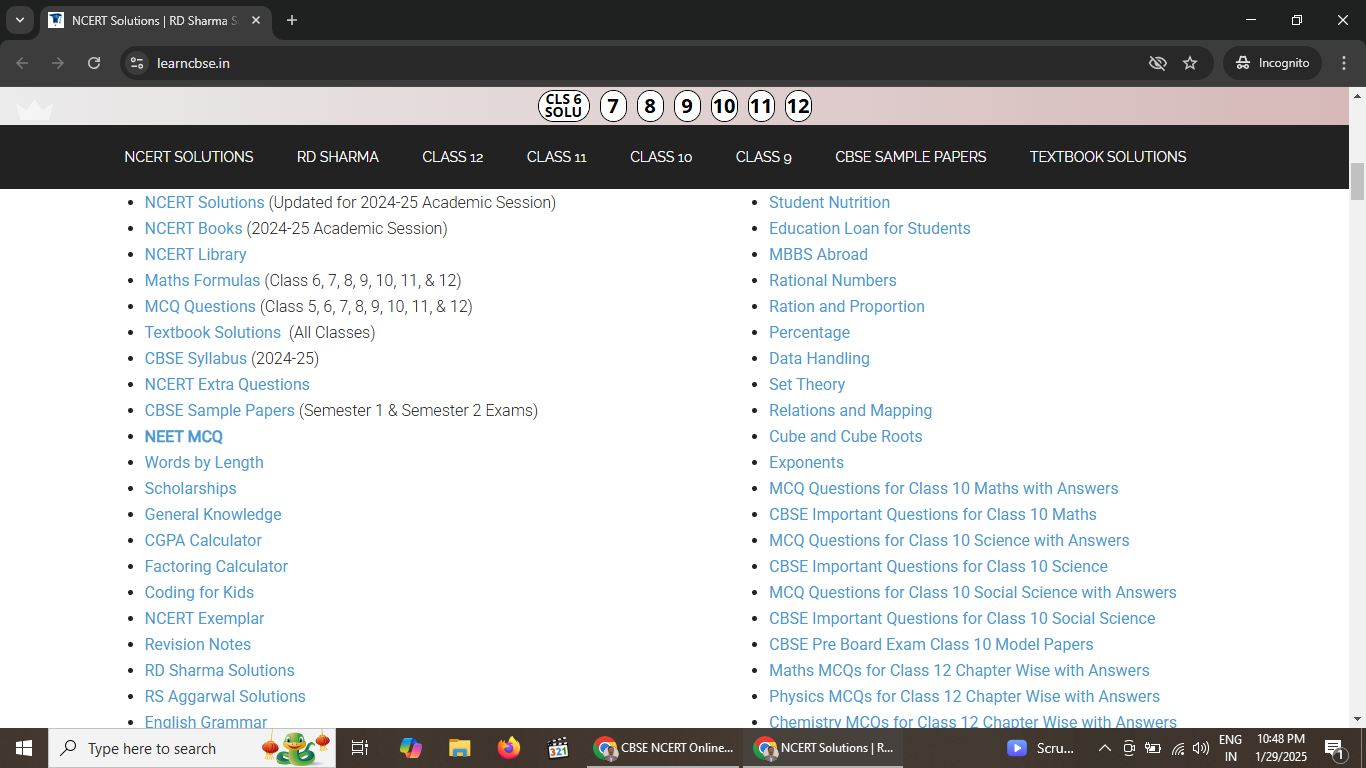
Task: Open Copilot icon in taskbar
Action: (410, 748)
